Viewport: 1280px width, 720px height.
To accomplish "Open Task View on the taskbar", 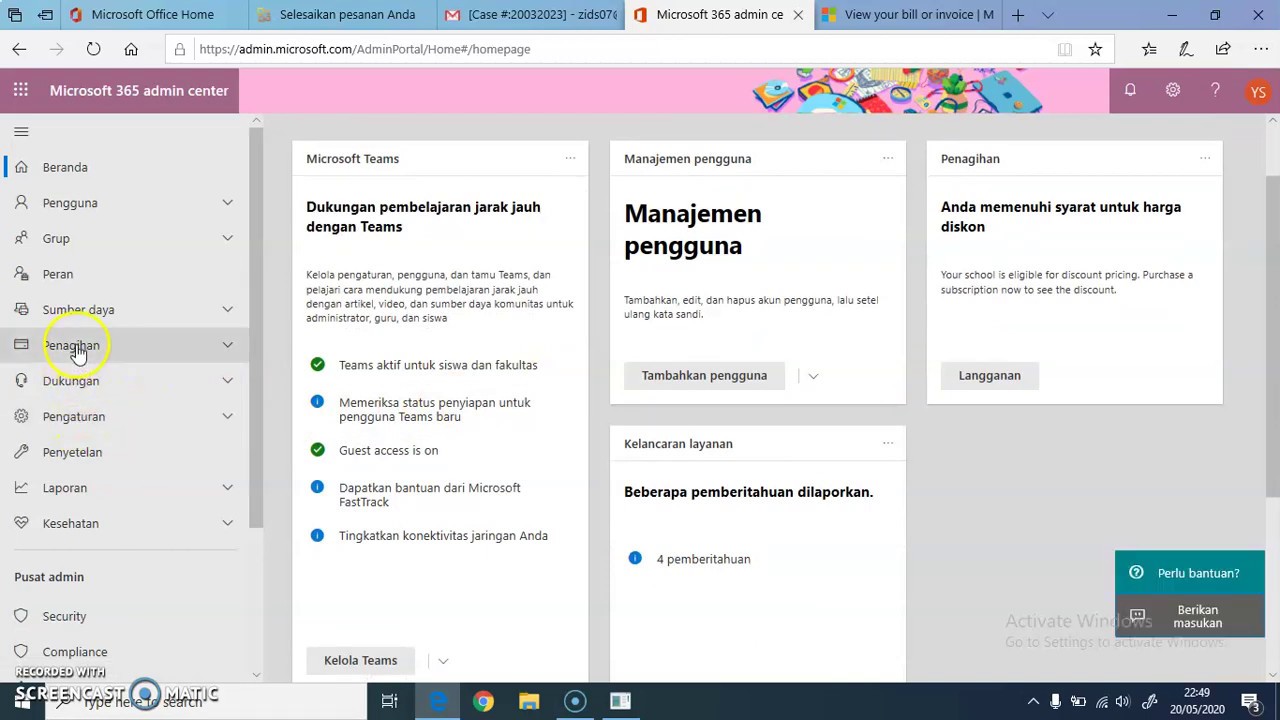I will tap(389, 702).
